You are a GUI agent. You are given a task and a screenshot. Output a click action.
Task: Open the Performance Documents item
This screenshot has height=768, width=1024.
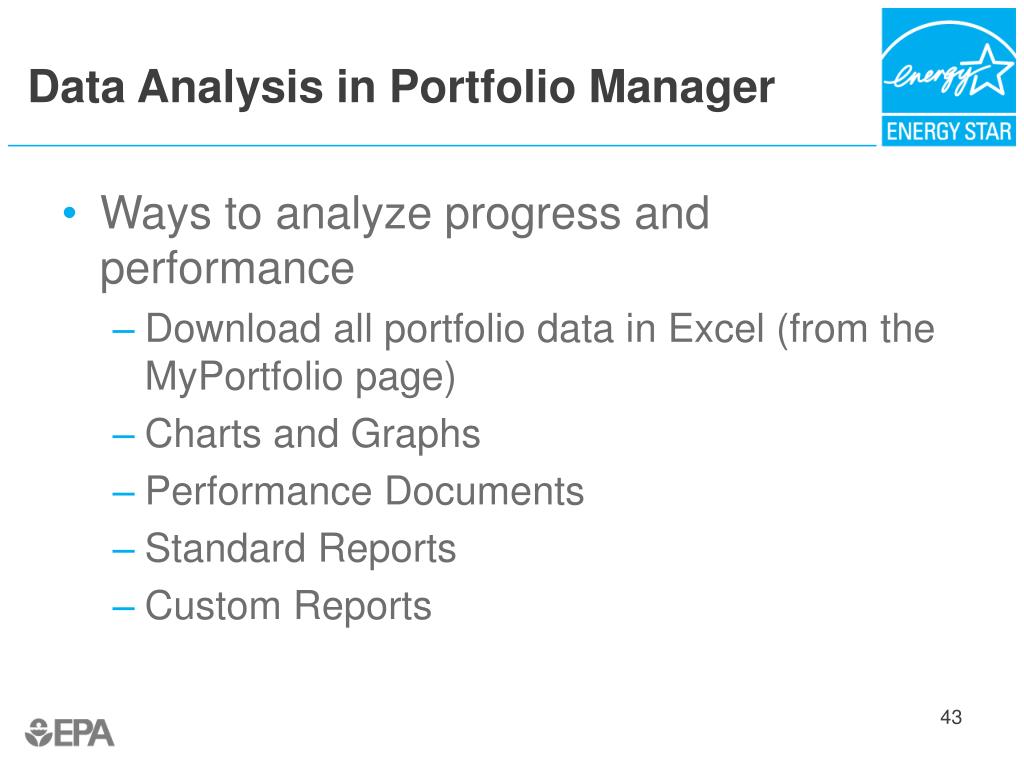[364, 491]
